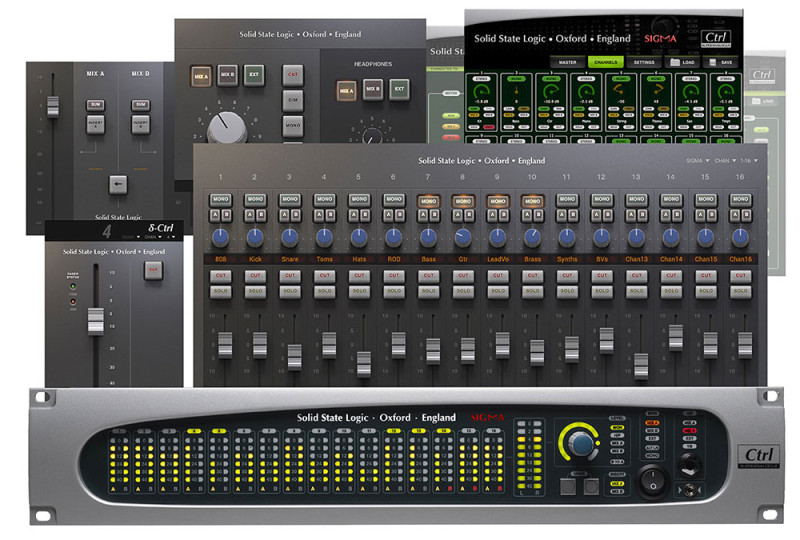Image resolution: width=800 pixels, height=540 pixels.
Task: Click the δ-Ctrl plugin fader cap
Action: click(95, 321)
